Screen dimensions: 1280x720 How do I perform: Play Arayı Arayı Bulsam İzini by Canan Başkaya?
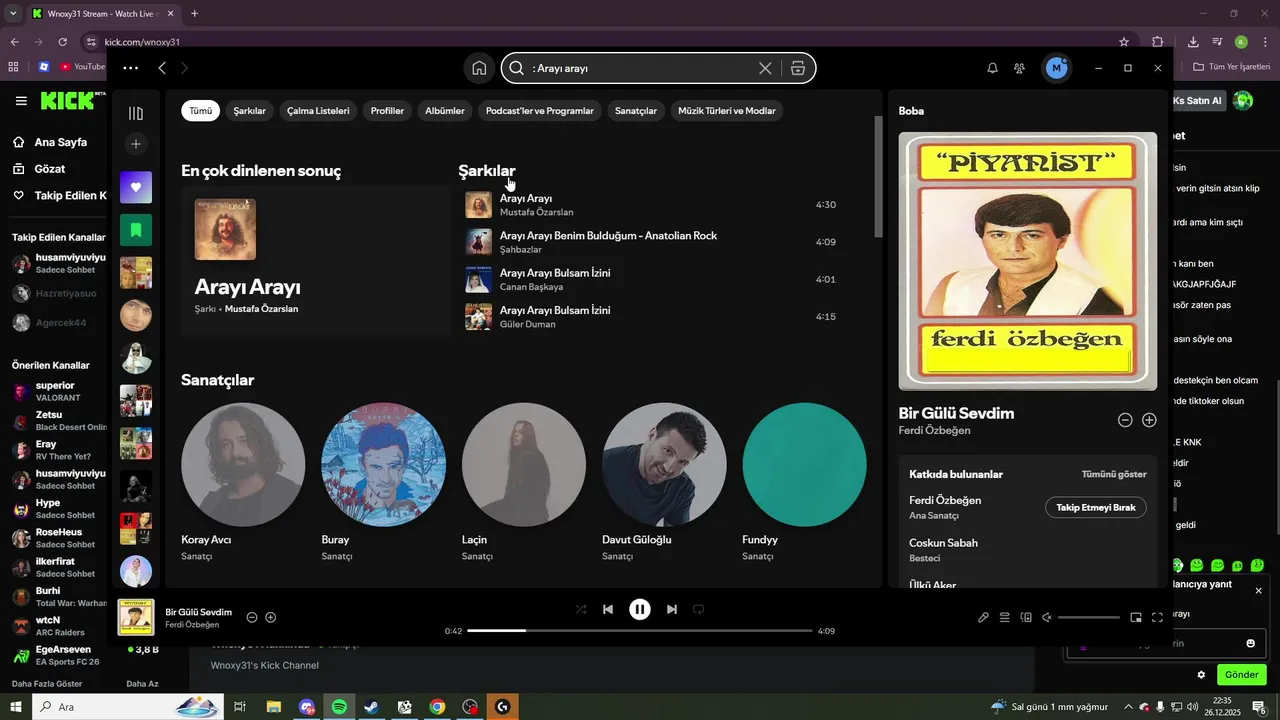(x=650, y=280)
